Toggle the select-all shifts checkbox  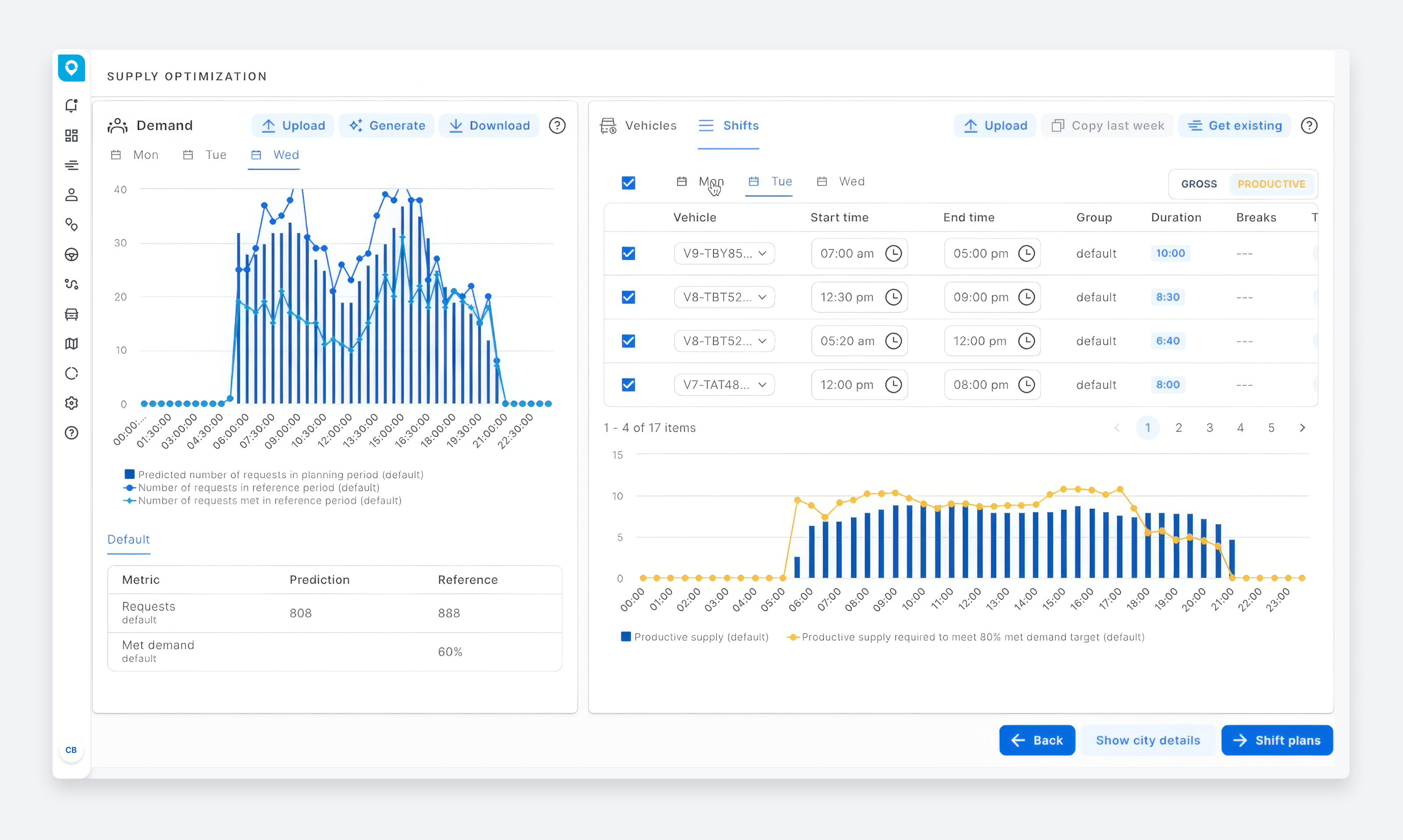point(628,183)
